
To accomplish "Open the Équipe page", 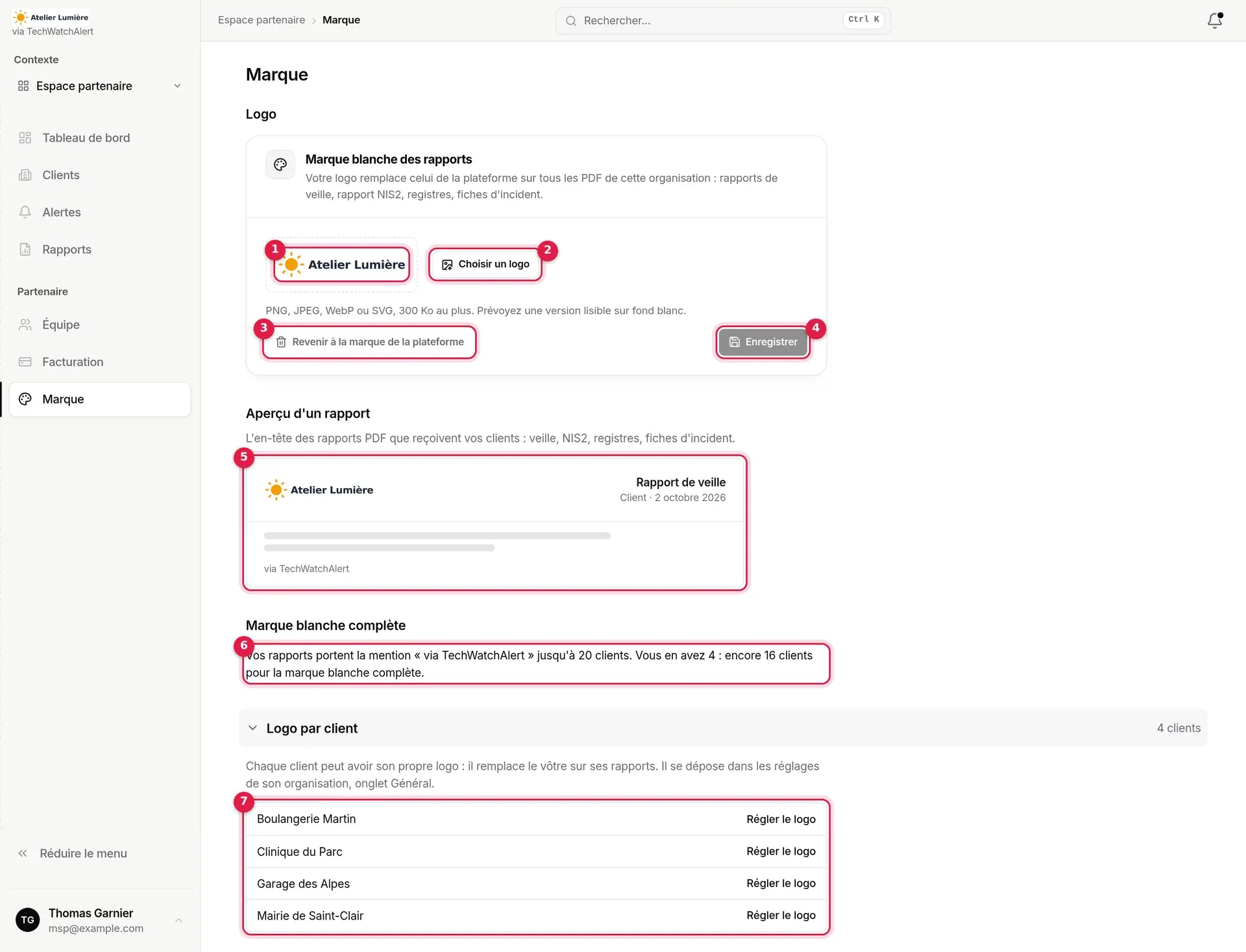I will tap(100, 324).
